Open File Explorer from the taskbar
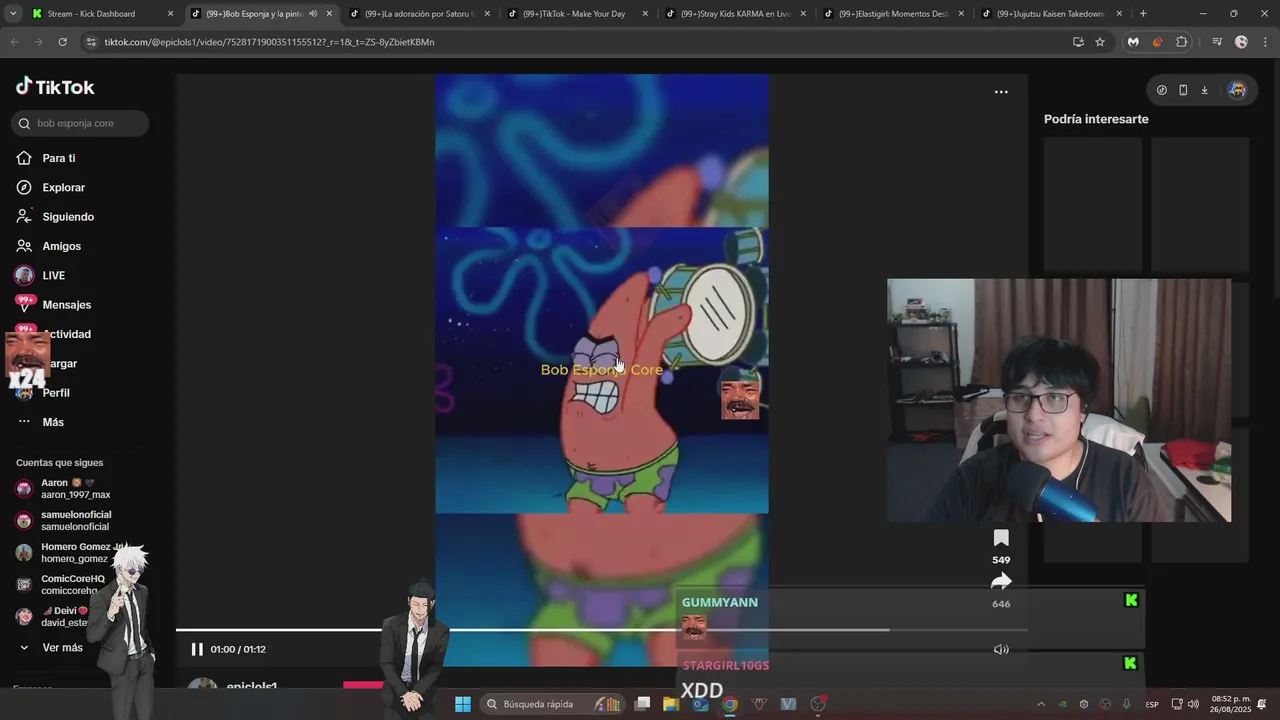The height and width of the screenshot is (720, 1280). coord(671,704)
